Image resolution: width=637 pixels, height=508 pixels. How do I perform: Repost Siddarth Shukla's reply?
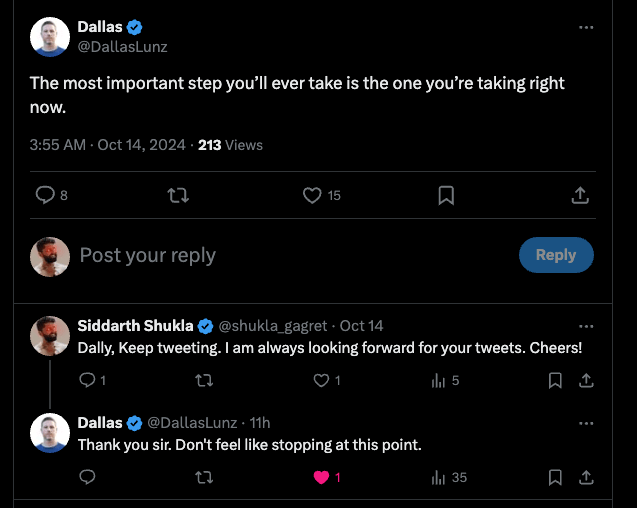tap(204, 380)
